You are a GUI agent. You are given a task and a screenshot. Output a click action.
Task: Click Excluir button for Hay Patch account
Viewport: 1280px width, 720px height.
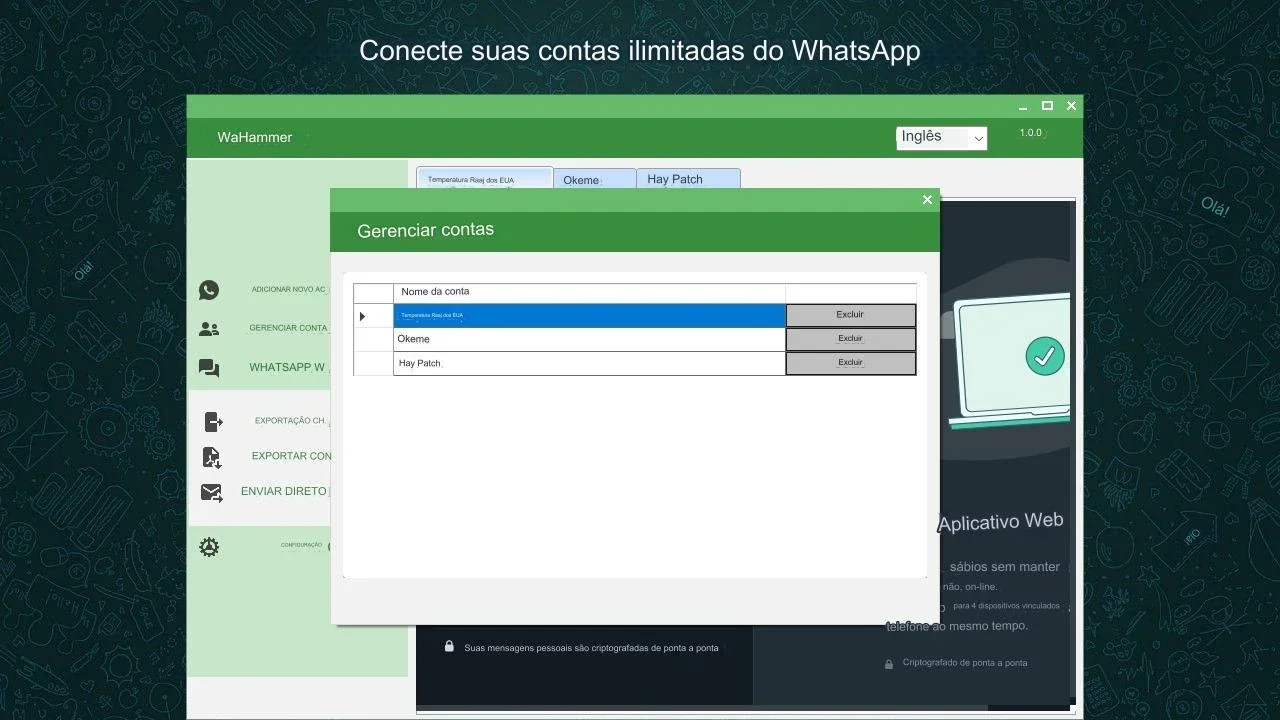851,363
